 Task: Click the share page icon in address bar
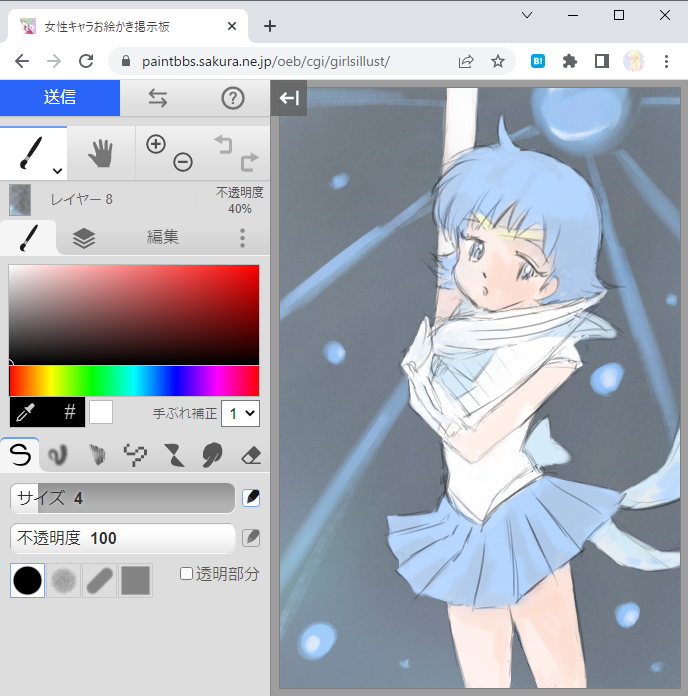[x=466, y=61]
